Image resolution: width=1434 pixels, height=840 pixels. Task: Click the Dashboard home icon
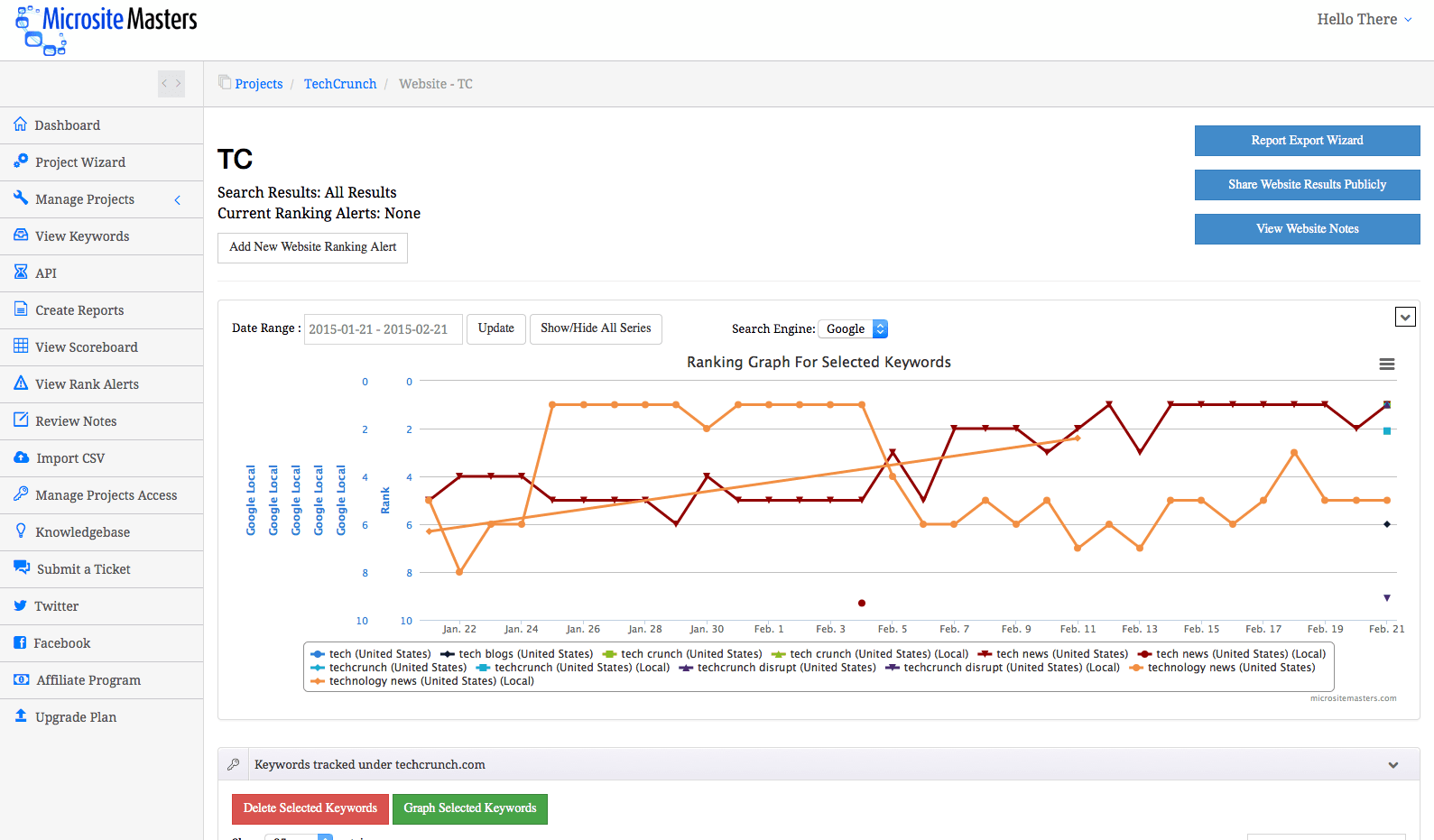click(20, 125)
